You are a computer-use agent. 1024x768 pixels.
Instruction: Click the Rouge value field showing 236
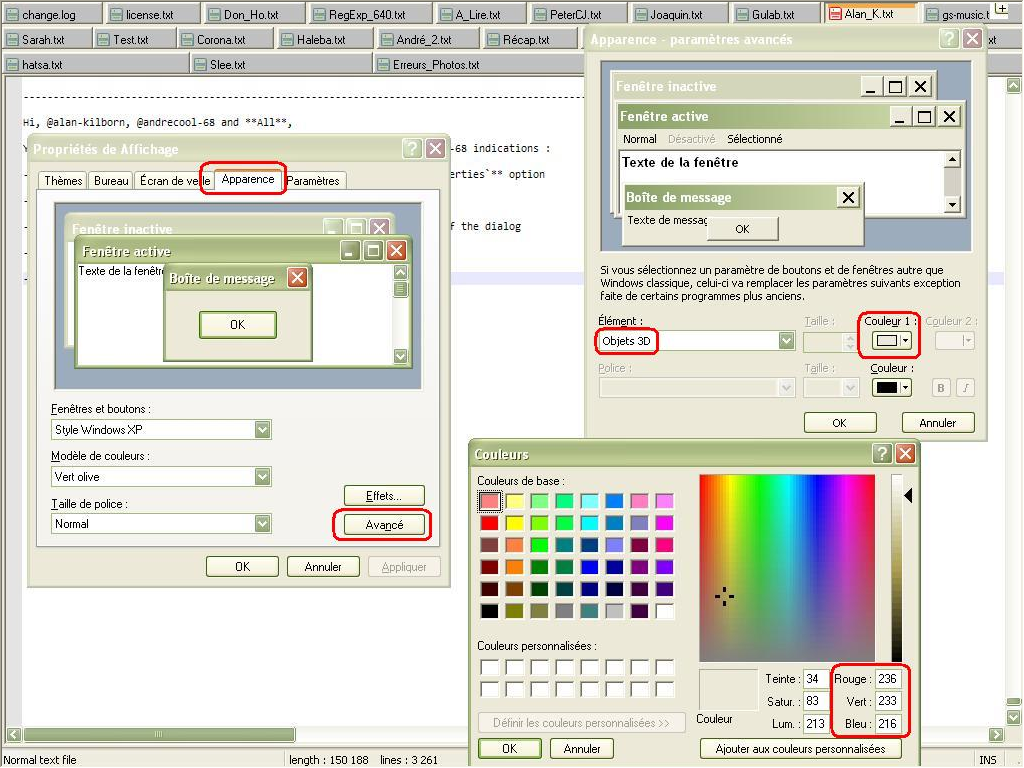(888, 679)
